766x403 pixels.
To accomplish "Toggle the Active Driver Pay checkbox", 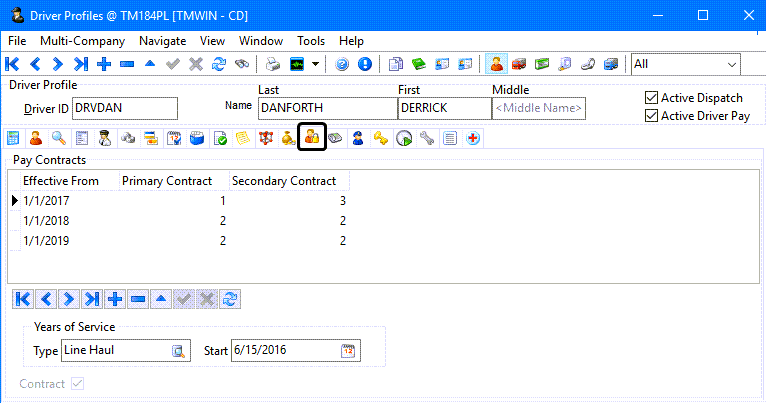I will 652,116.
